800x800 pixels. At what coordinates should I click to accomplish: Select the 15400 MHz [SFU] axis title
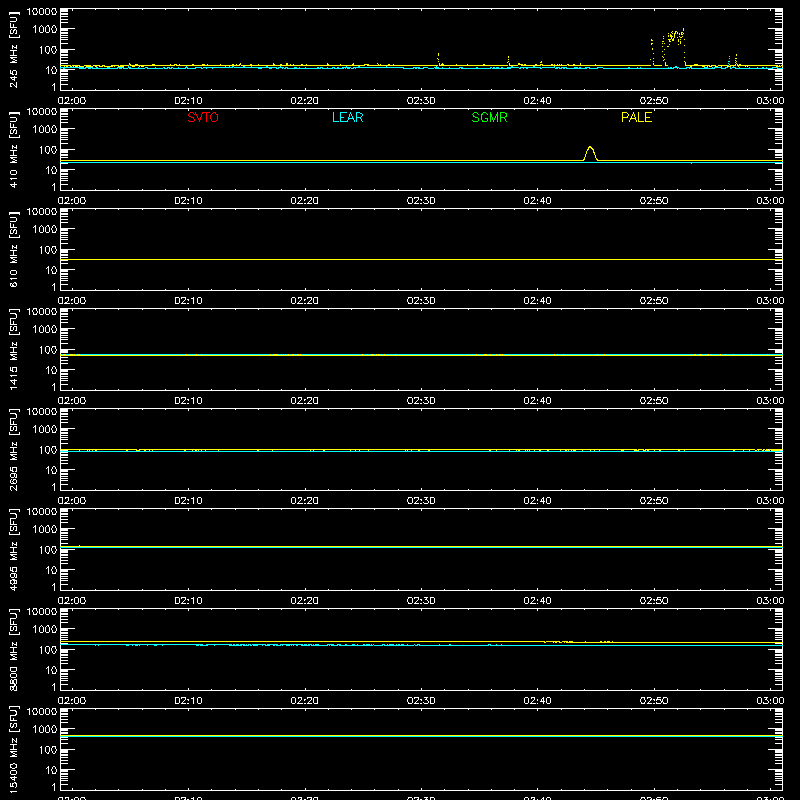pyautogui.click(x=13, y=749)
